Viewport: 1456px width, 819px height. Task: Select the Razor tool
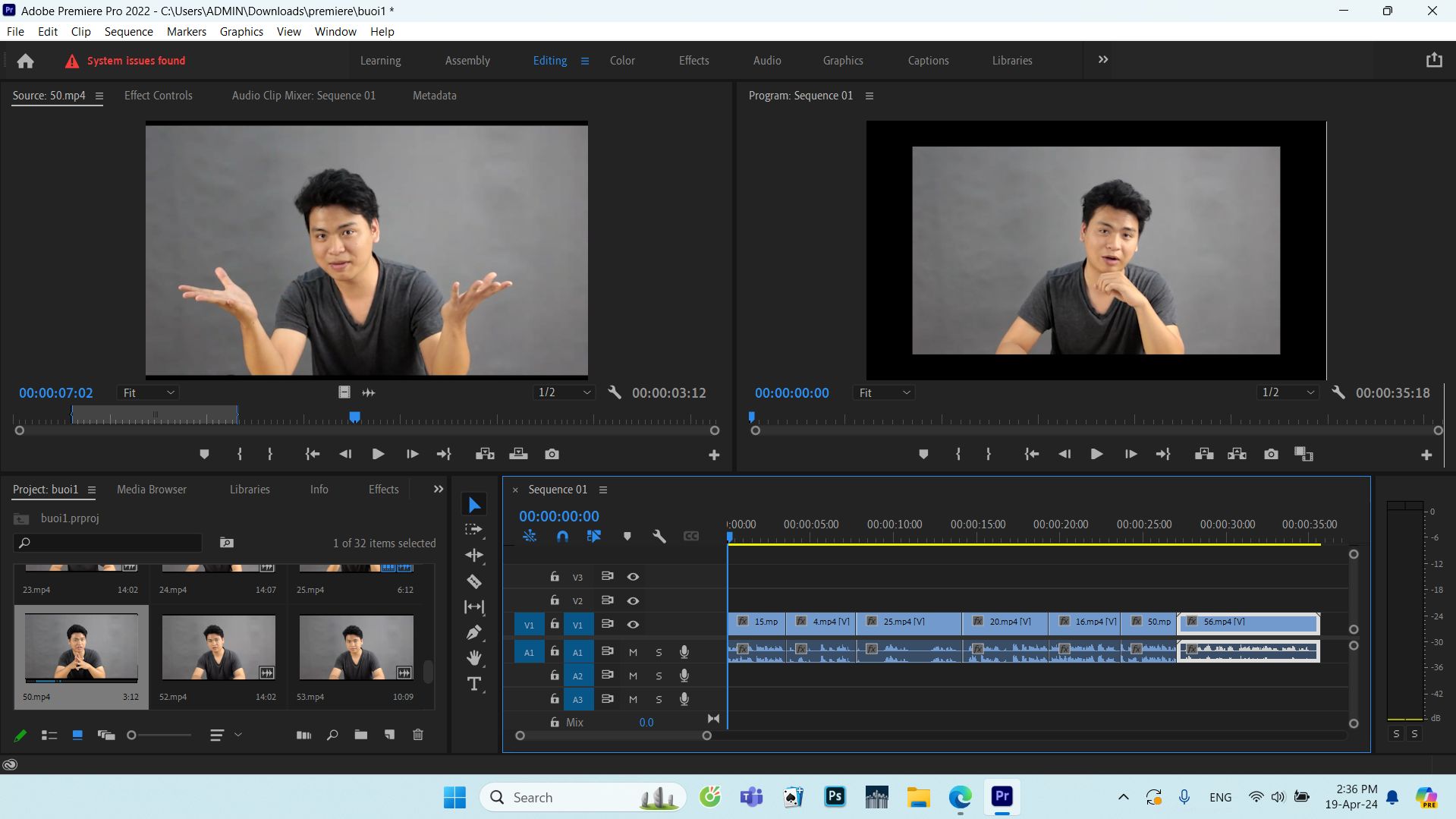pyautogui.click(x=474, y=581)
